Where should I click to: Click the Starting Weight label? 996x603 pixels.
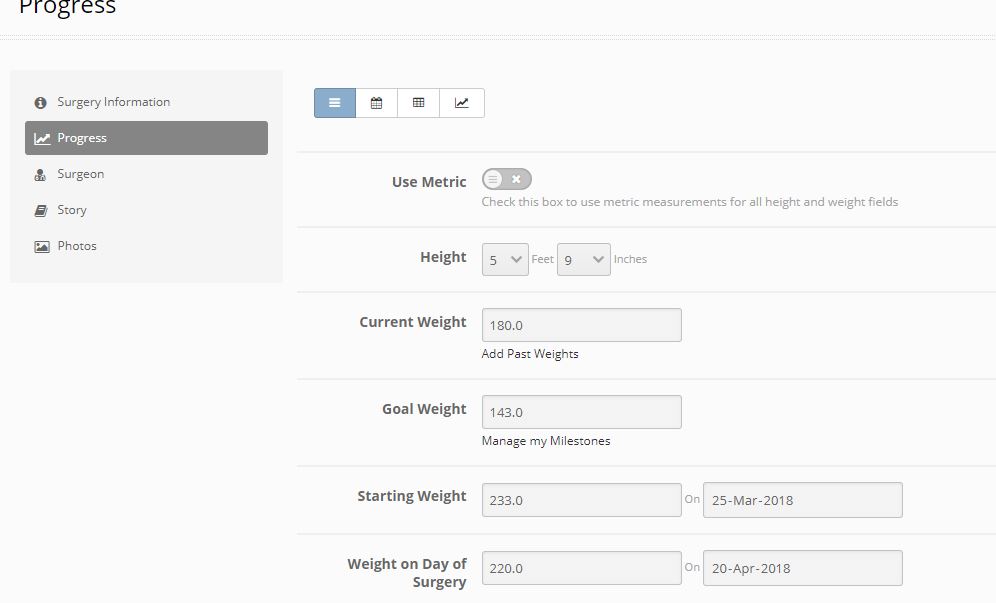(412, 496)
